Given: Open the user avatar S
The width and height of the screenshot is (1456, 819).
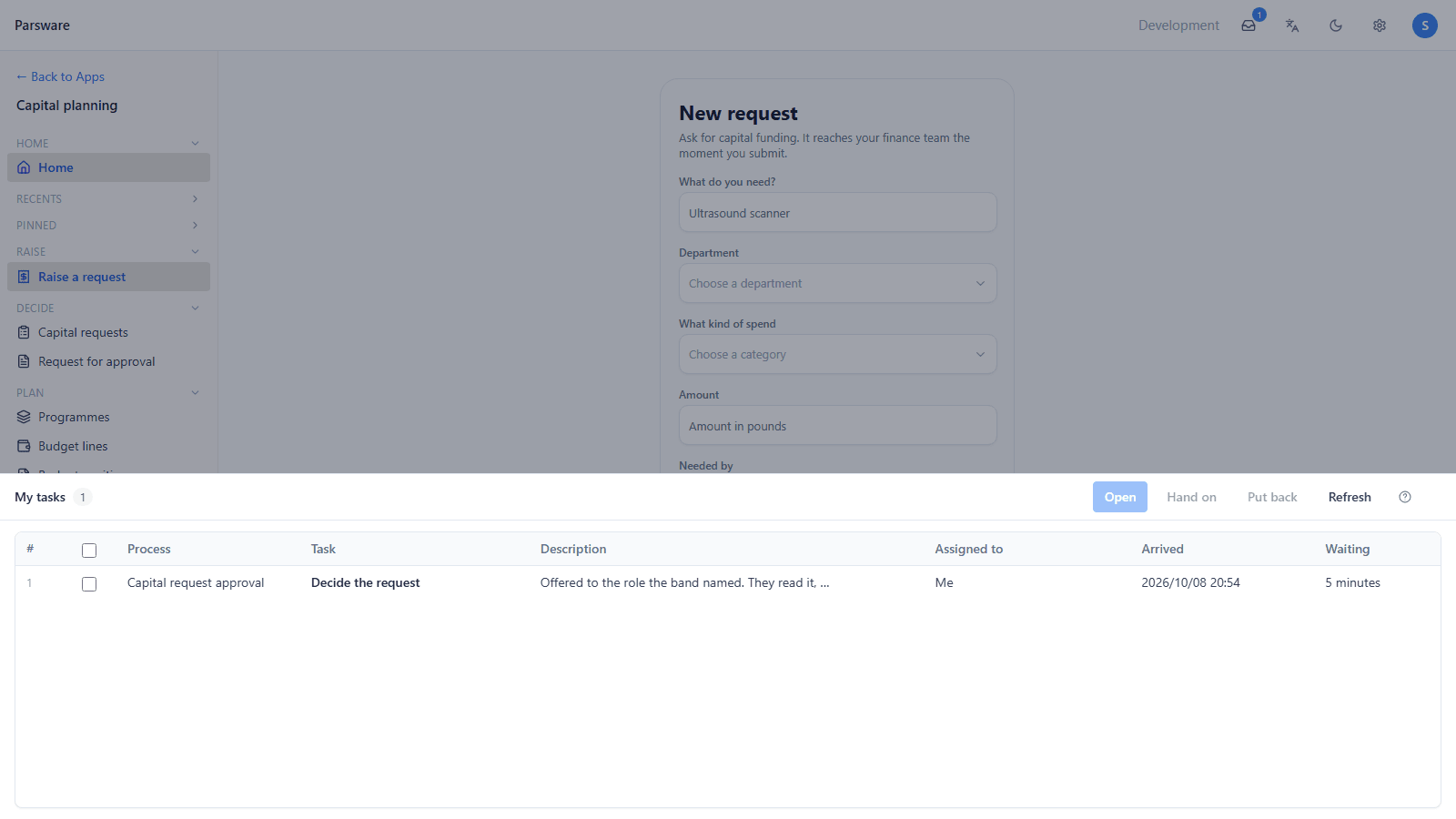Looking at the screenshot, I should point(1425,25).
